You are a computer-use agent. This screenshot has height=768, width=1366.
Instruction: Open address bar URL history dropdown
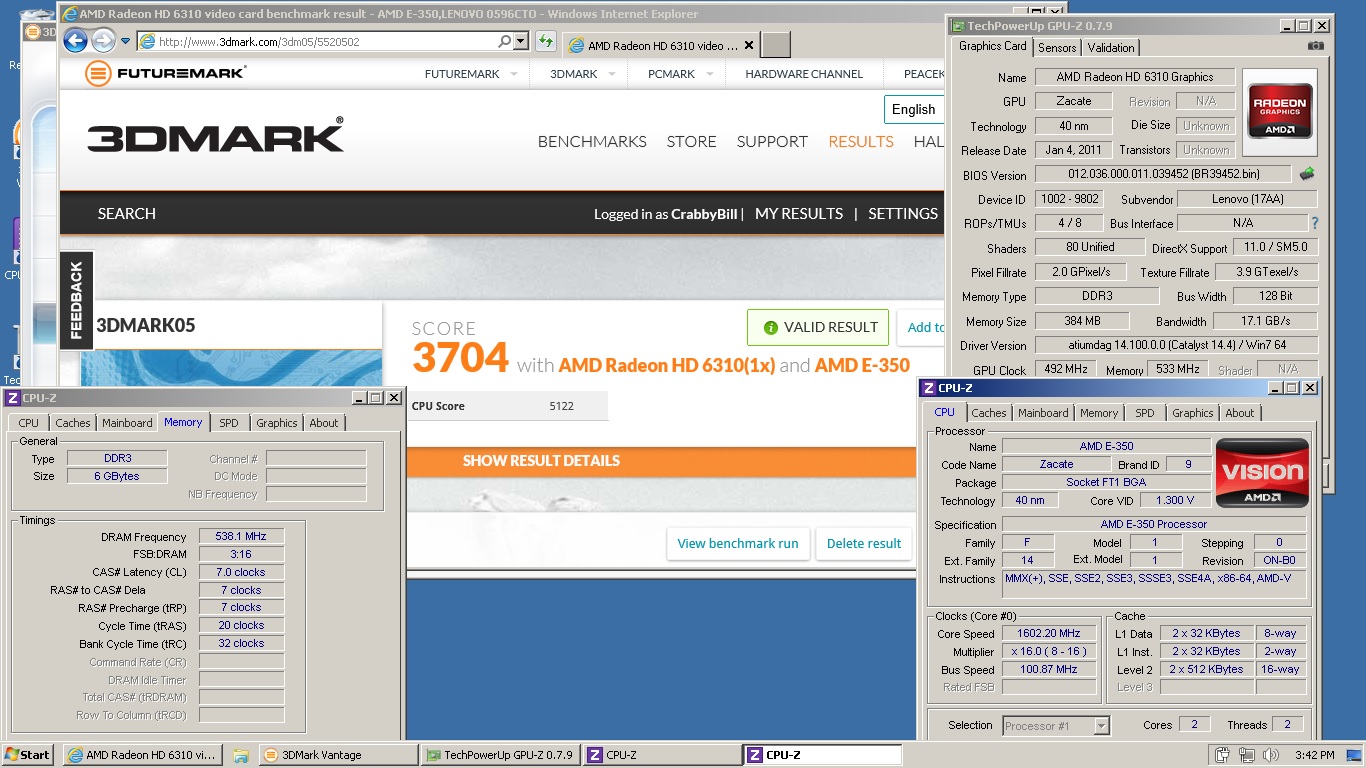point(521,42)
